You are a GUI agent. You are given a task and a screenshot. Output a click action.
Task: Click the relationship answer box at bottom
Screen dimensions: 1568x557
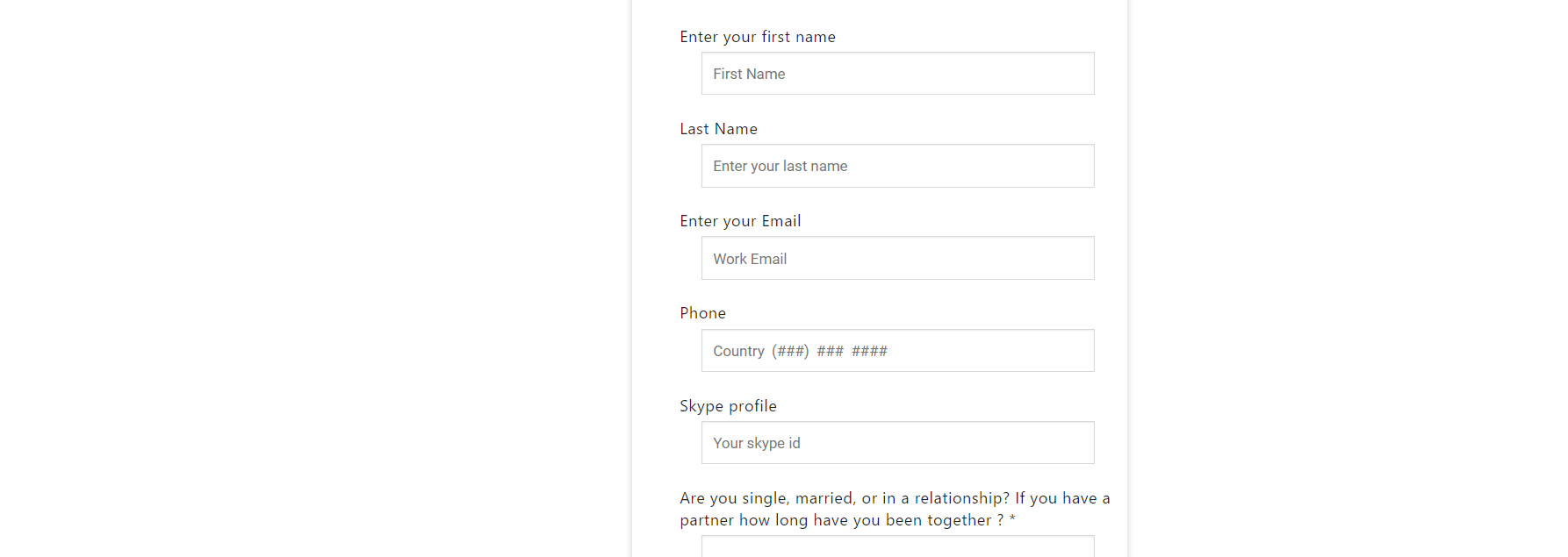897,546
